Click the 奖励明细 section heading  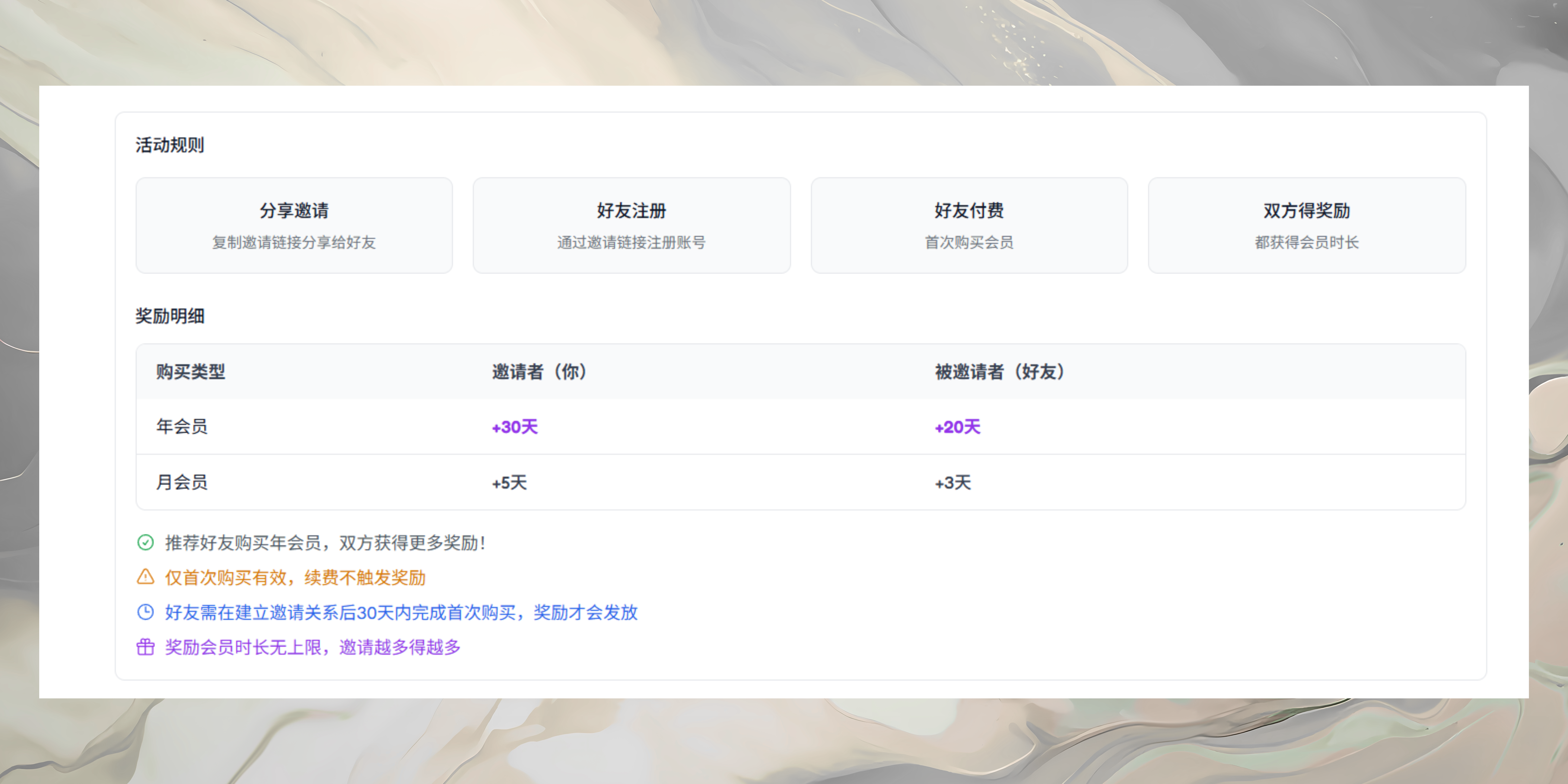(170, 316)
